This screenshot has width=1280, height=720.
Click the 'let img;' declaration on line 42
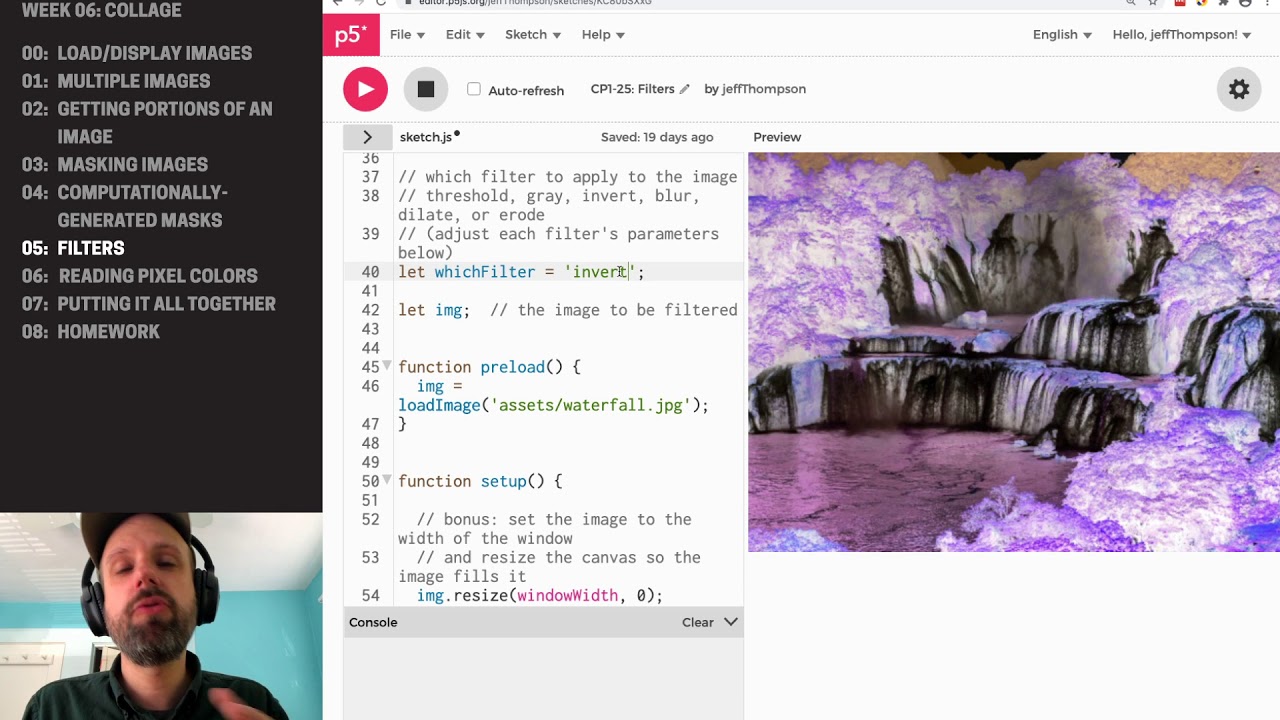tap(434, 310)
